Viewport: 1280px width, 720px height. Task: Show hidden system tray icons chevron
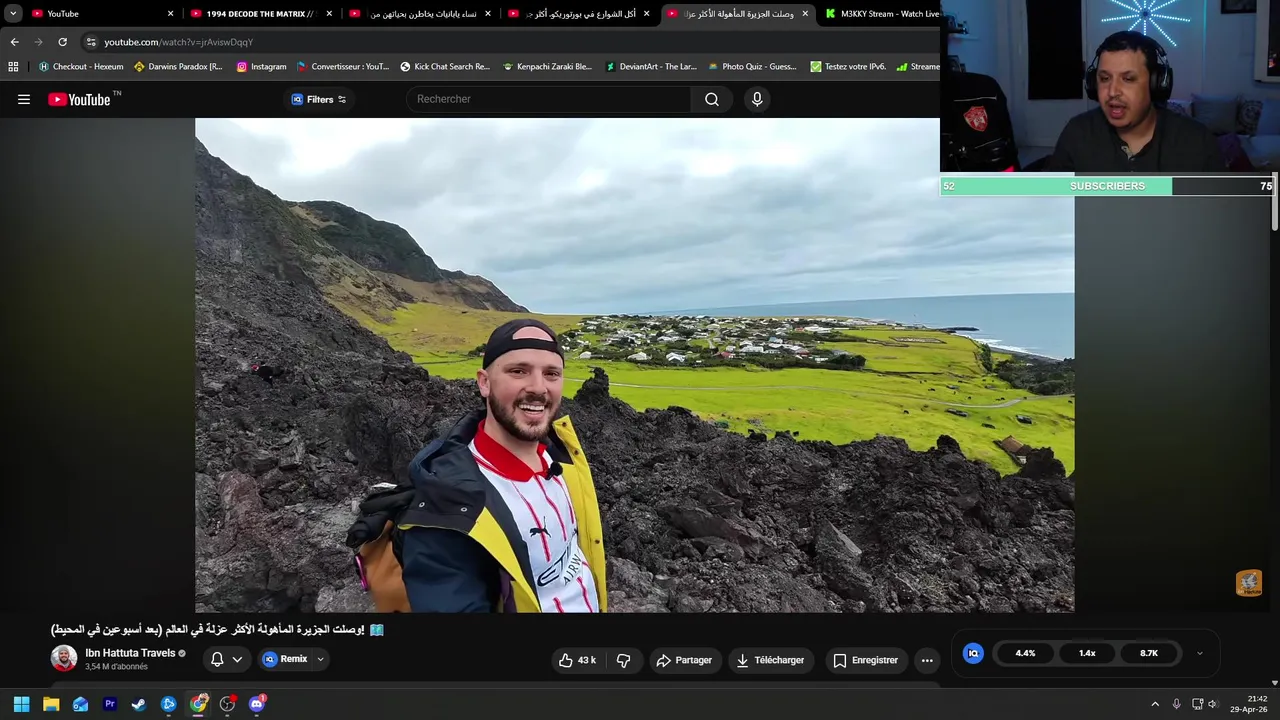1155,704
